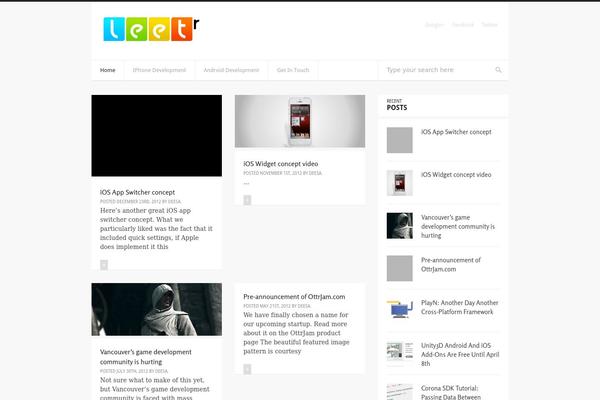The image size is (600, 400).
Task: Click the 'Posted July 30th, 2012' meta line
Action: [x=134, y=371]
